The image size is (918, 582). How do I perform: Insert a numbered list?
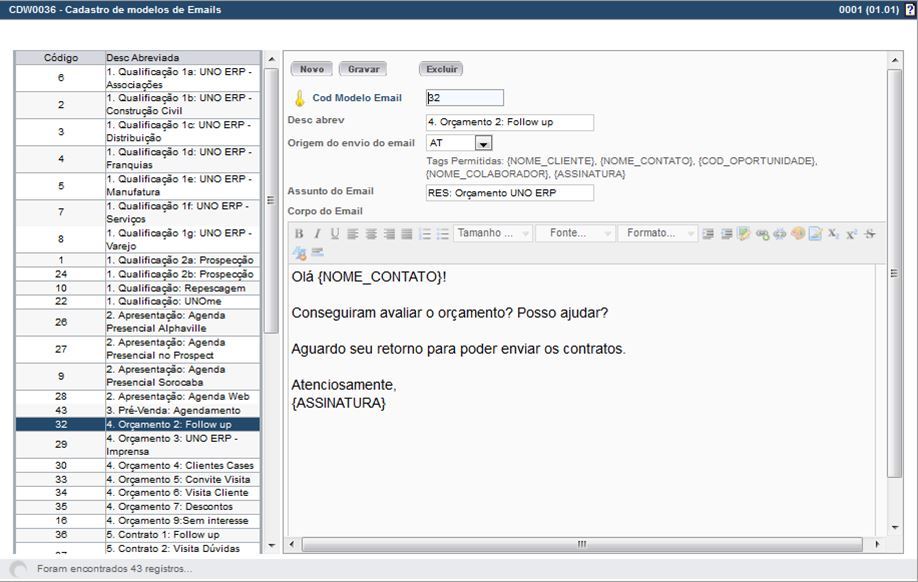424,234
